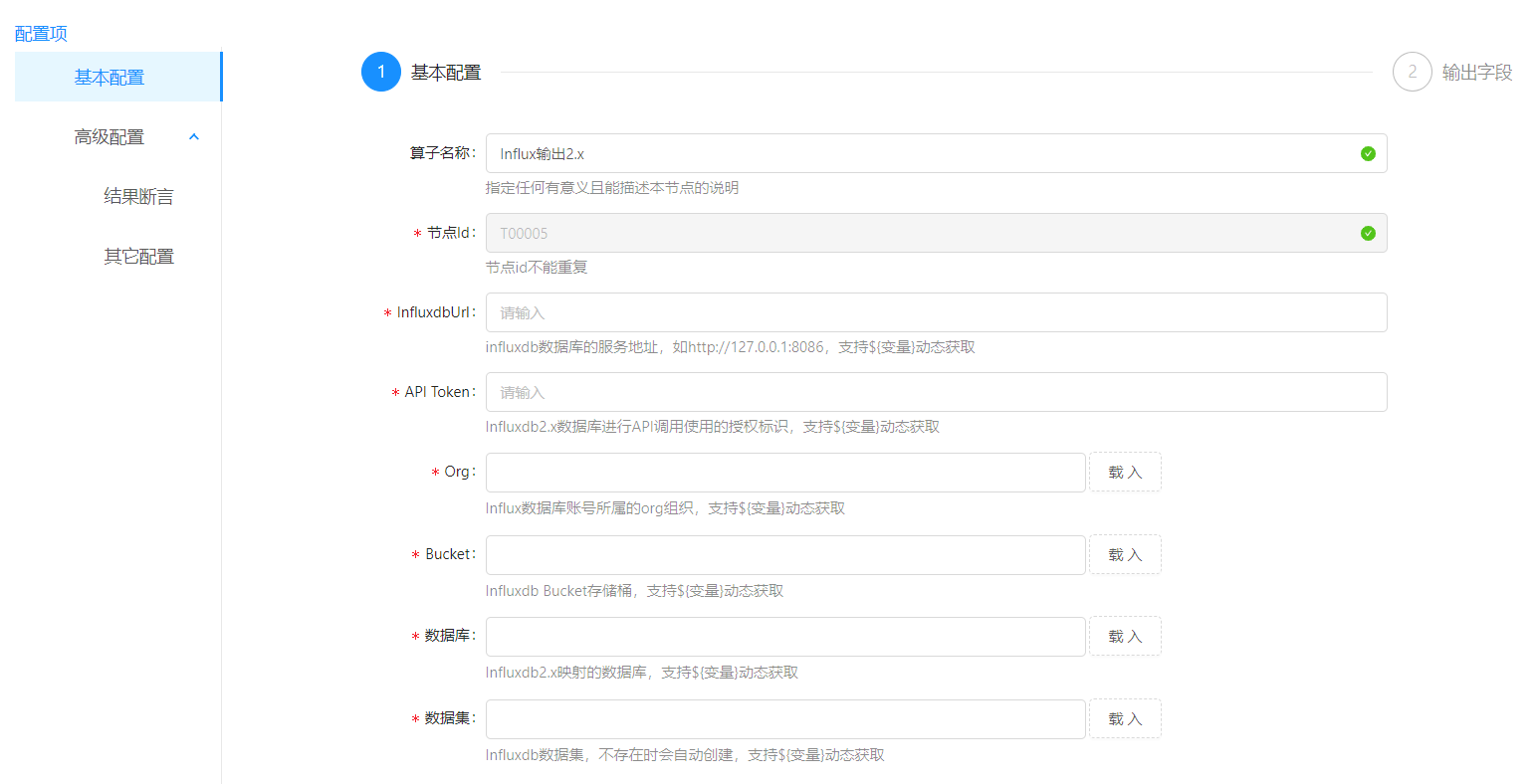Collapse the 高级配置 chevron arrow
Screen dimensions: 1538x784
point(194,137)
